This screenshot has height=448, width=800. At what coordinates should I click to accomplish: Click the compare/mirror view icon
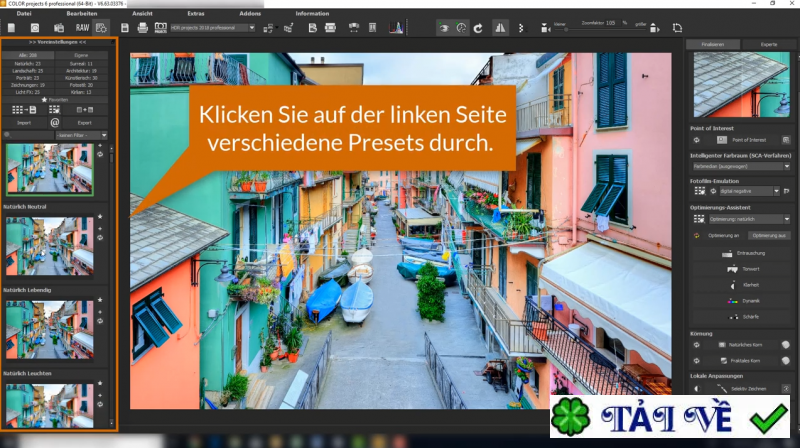pos(502,27)
